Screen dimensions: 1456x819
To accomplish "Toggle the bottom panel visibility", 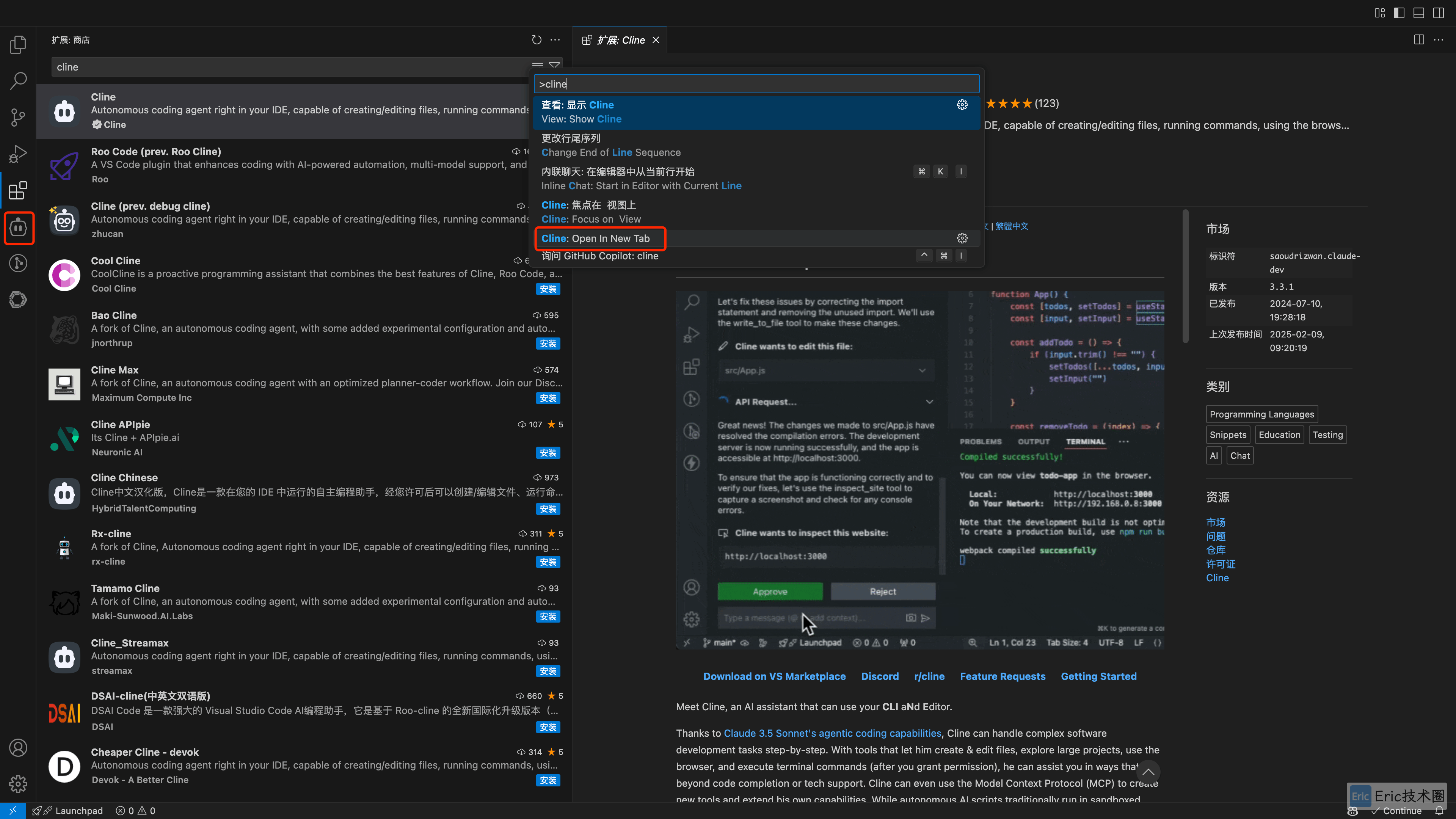I will click(x=1419, y=13).
